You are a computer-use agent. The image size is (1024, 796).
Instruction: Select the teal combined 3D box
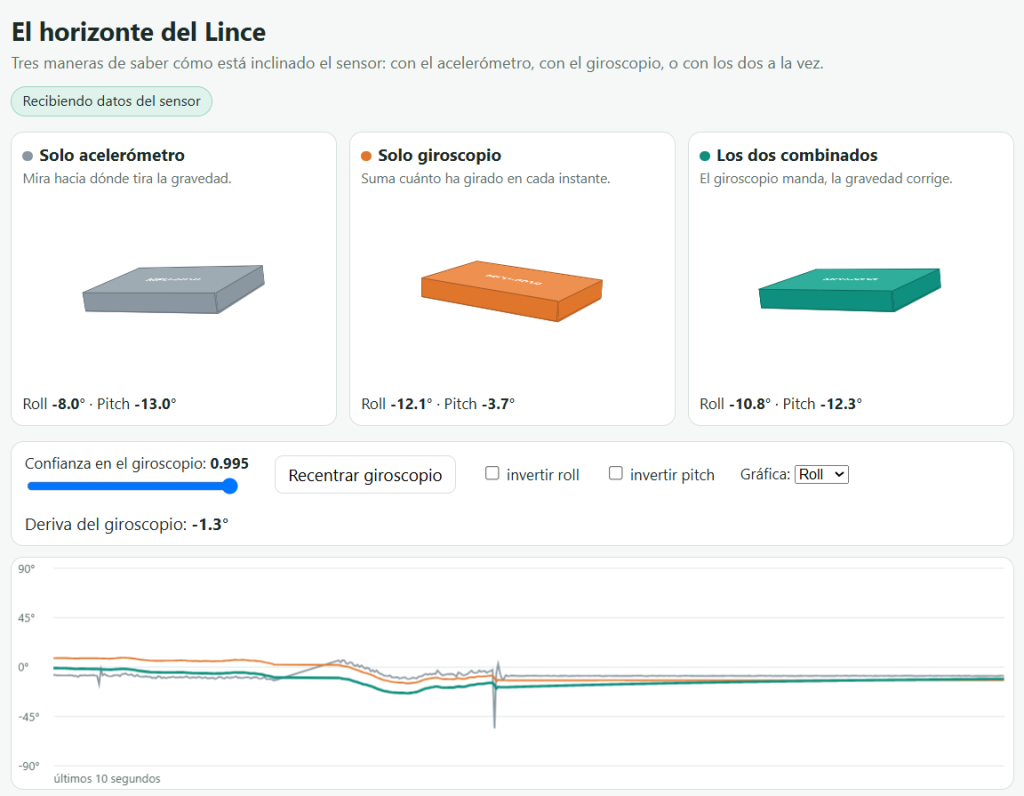850,289
